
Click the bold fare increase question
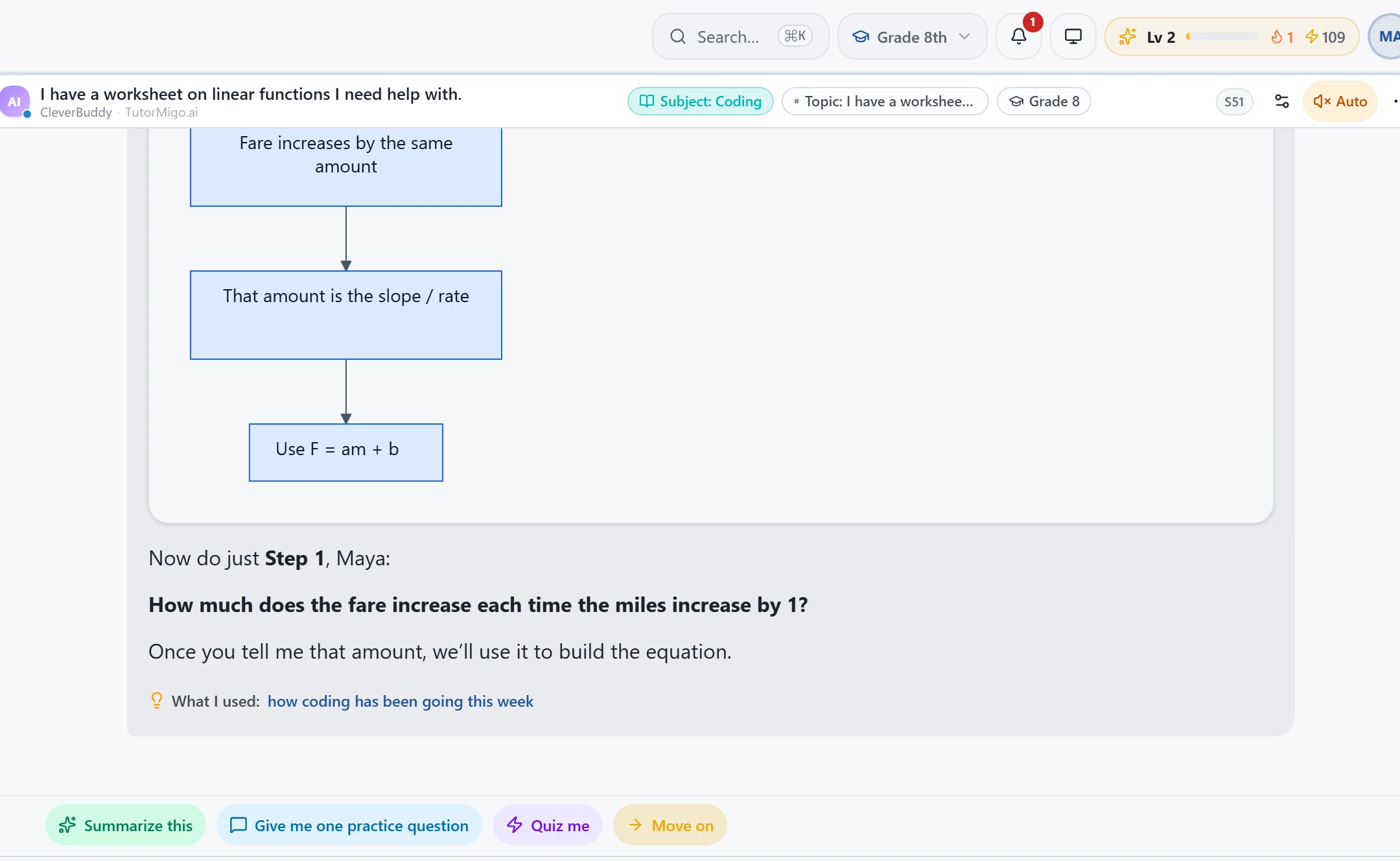point(478,605)
